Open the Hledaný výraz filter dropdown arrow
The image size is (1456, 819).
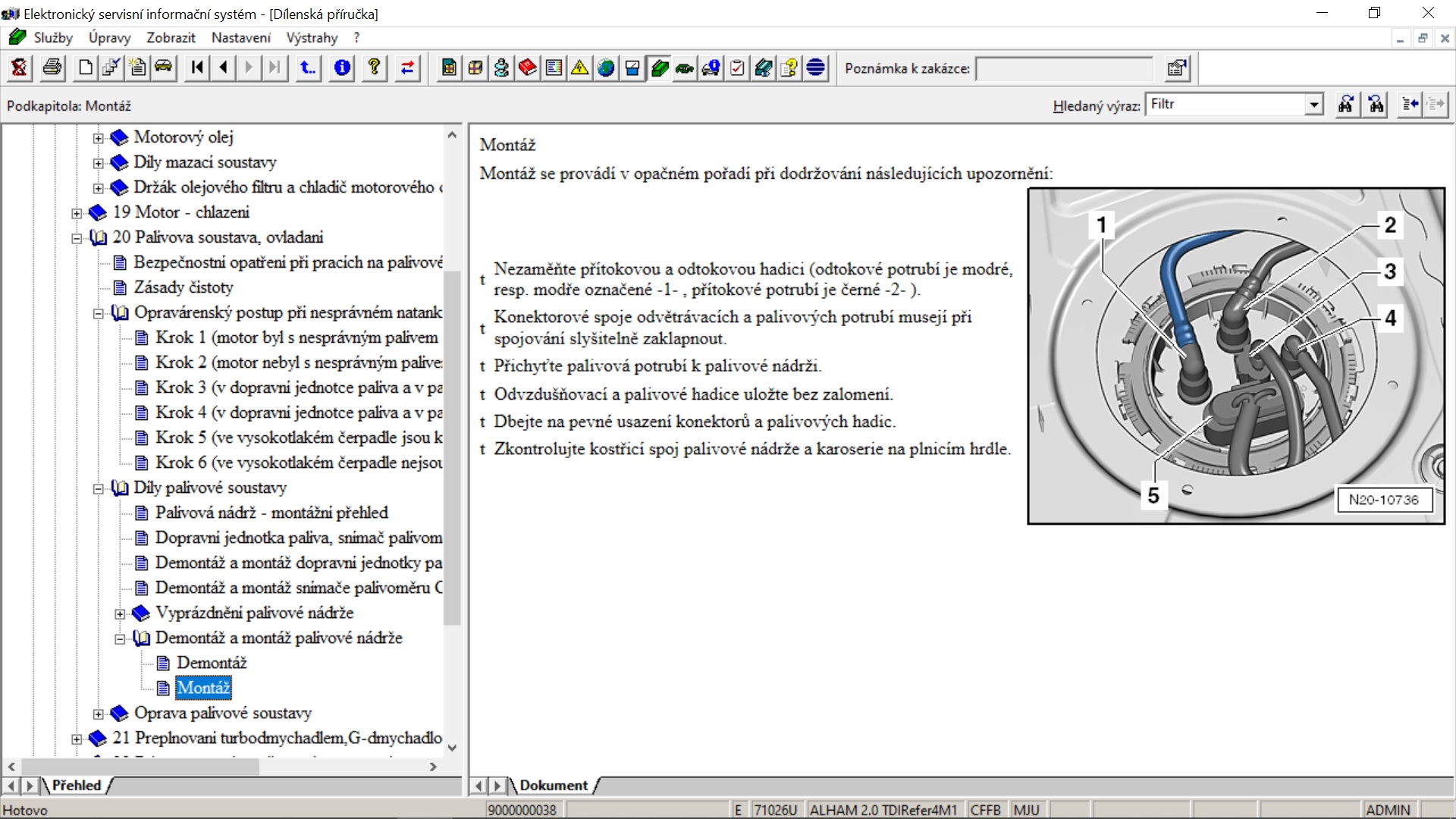1314,105
